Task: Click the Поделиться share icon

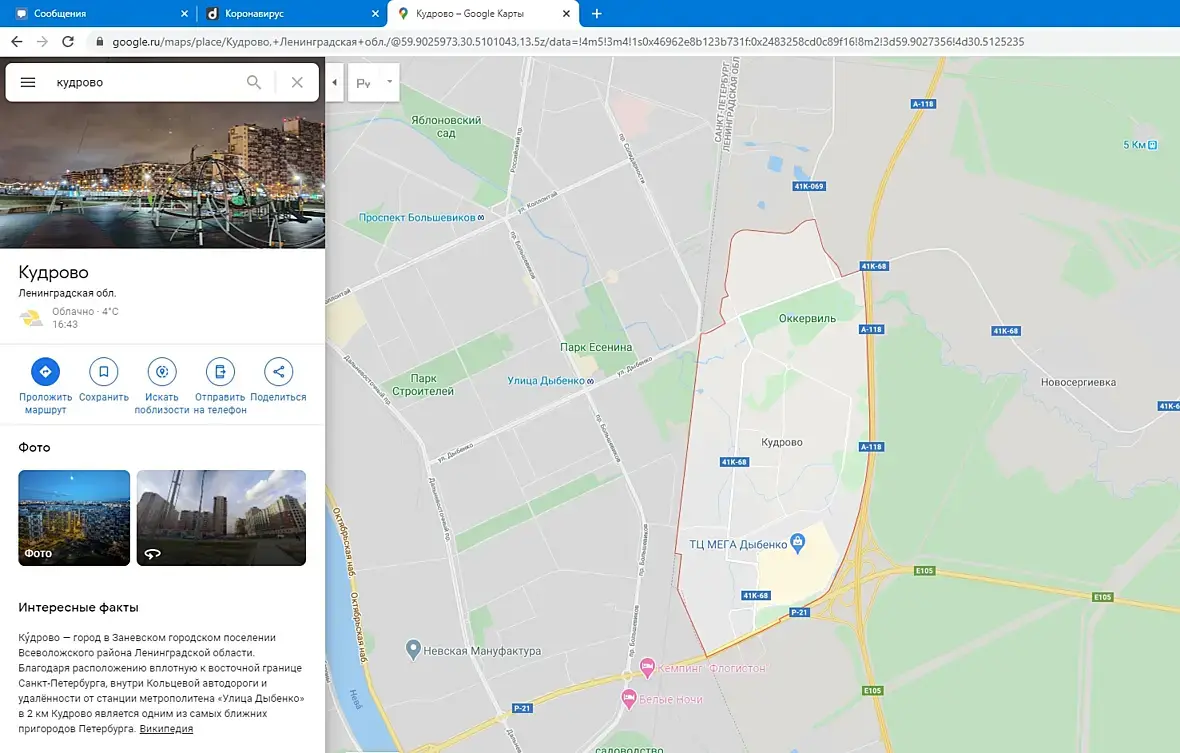Action: (278, 371)
